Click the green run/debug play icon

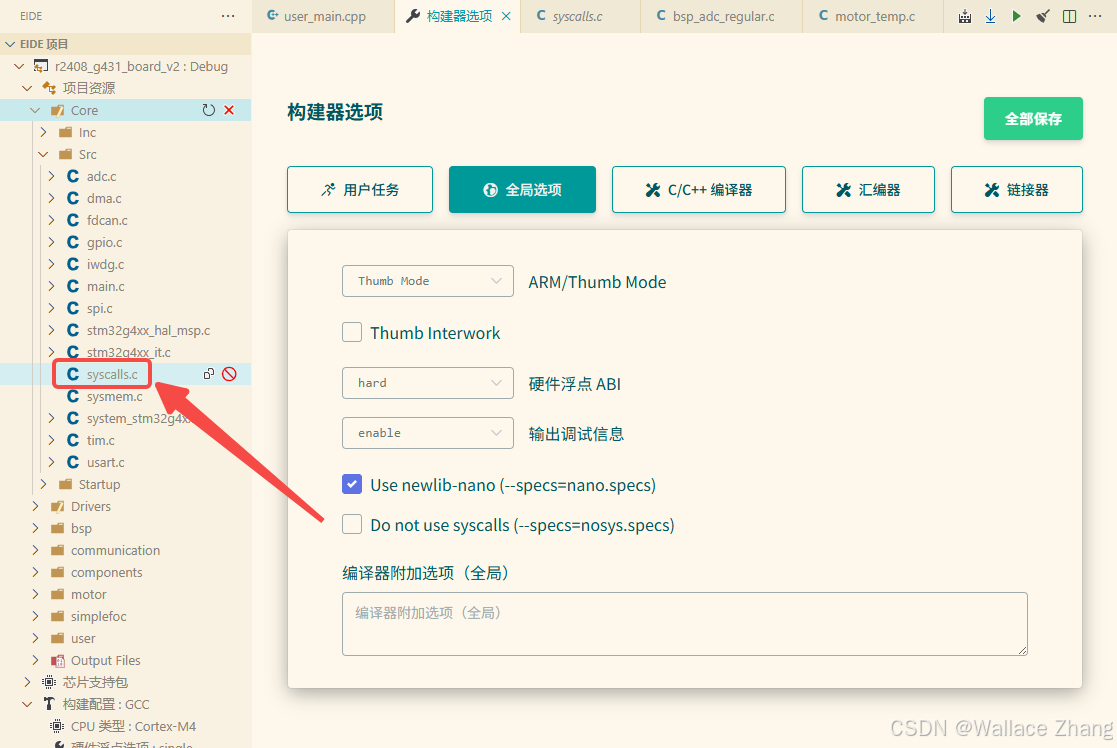[1017, 16]
